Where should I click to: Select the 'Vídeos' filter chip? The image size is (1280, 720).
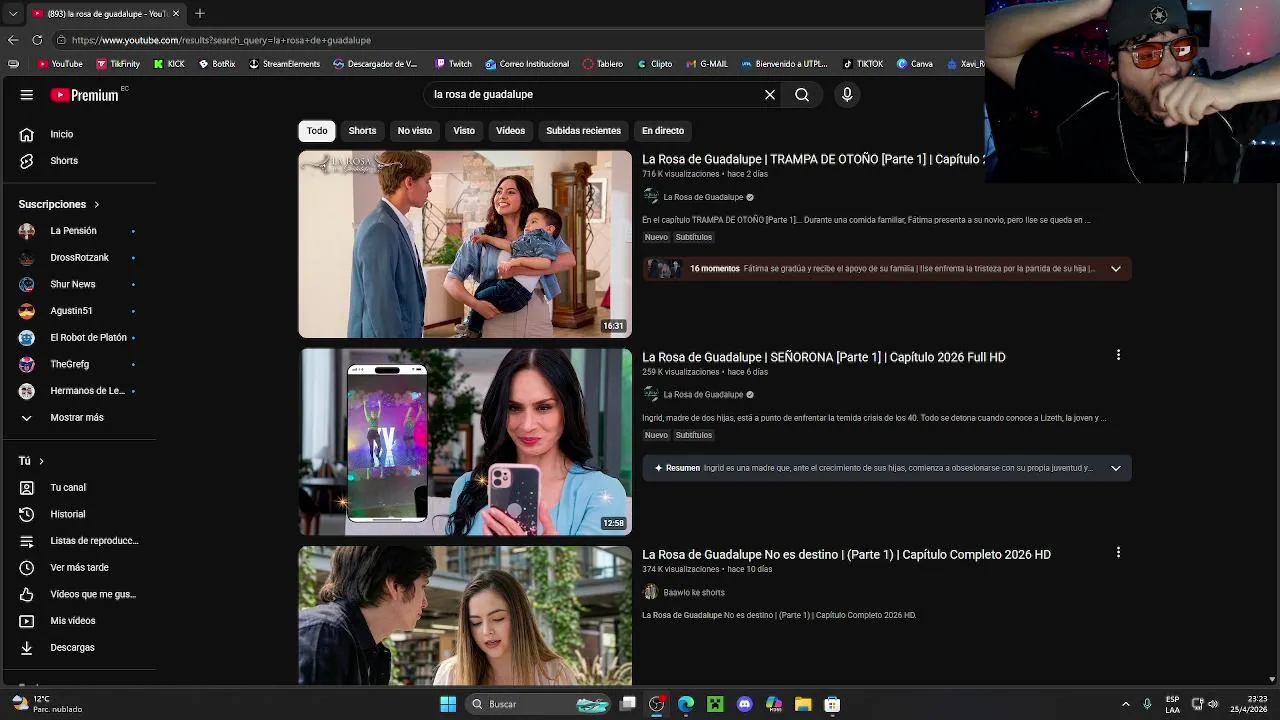click(x=510, y=131)
